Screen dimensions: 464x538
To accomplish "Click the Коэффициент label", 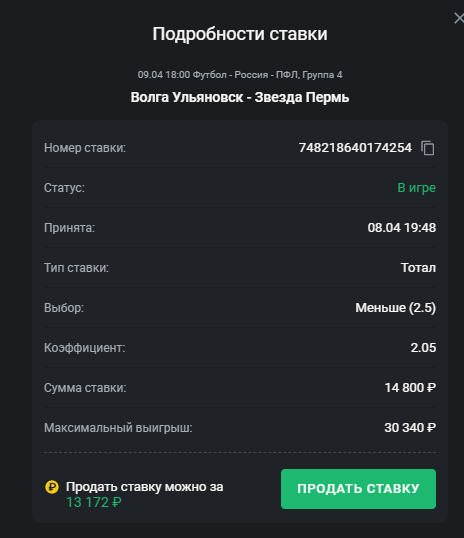I will click(x=84, y=348).
